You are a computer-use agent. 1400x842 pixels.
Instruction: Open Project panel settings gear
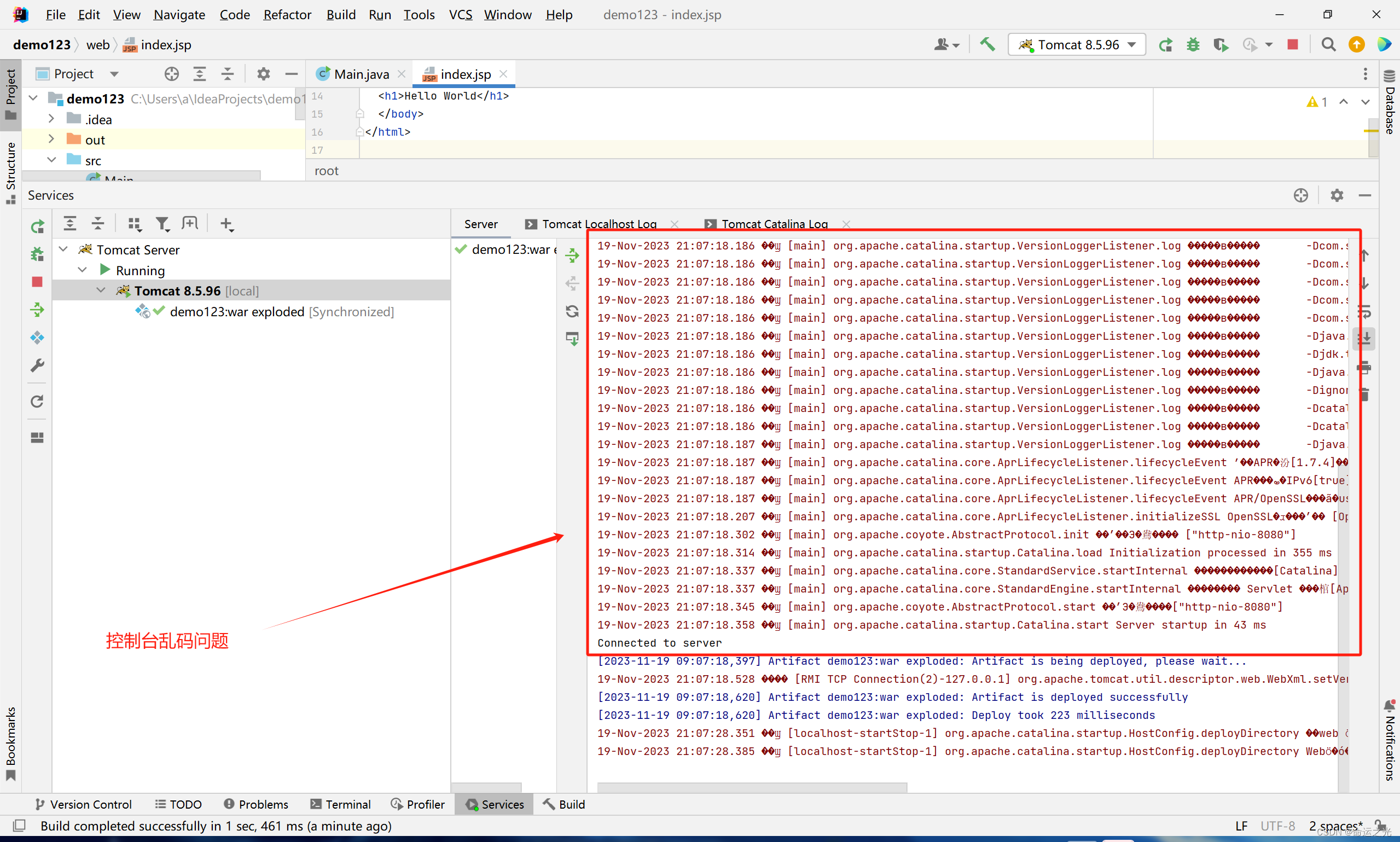pos(264,74)
